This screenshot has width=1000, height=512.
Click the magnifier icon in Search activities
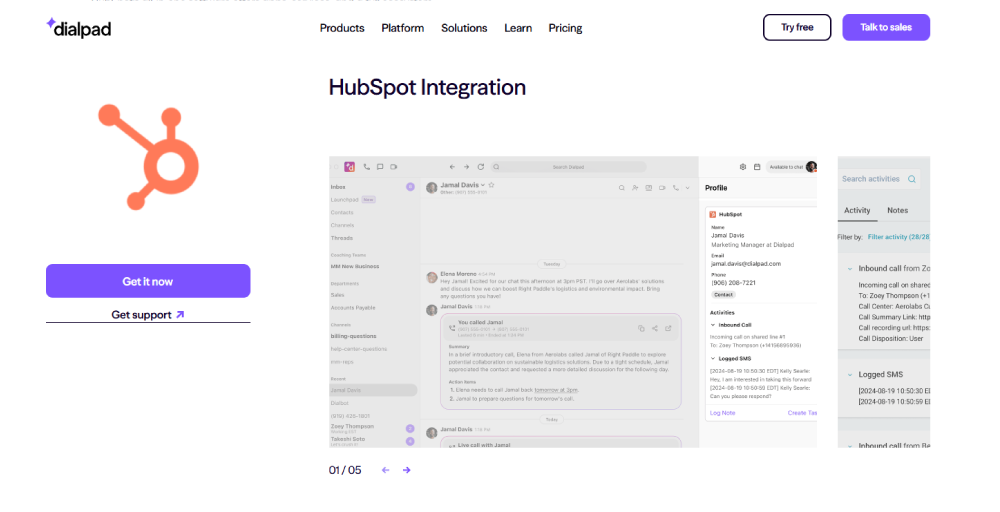[x=912, y=179]
